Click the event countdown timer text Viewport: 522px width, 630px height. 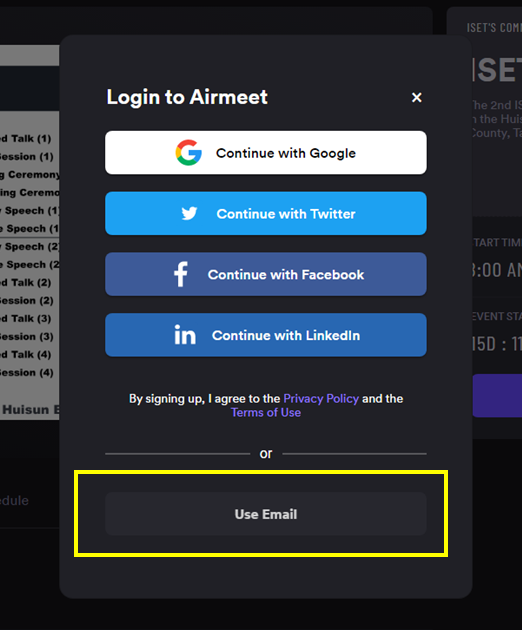pos(497,344)
